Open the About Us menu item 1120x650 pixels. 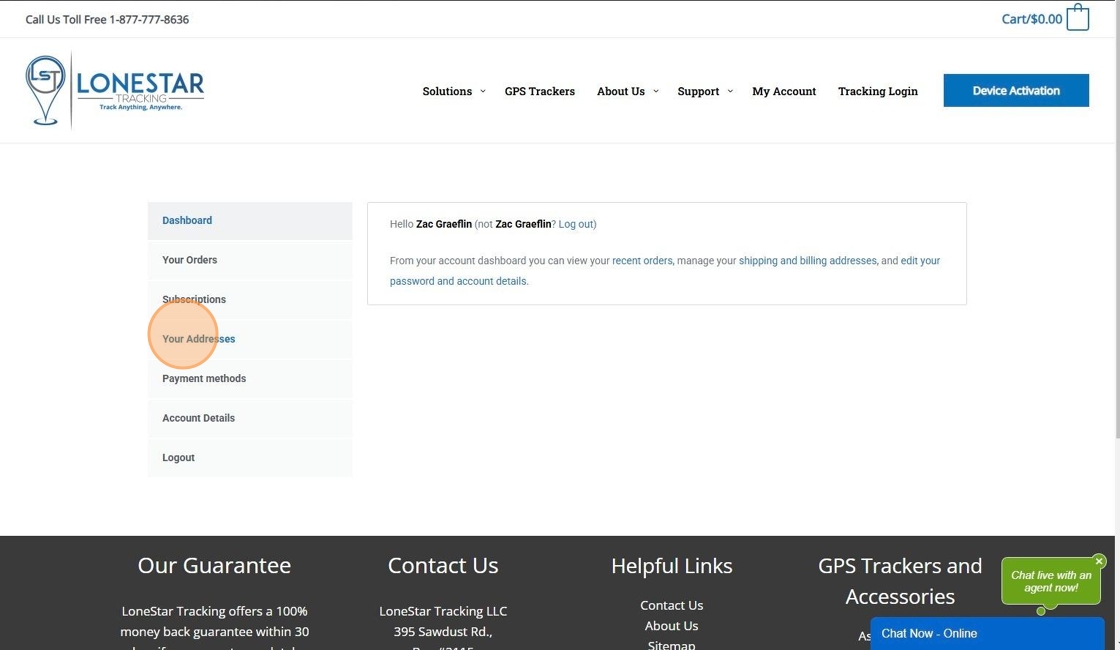(x=621, y=91)
